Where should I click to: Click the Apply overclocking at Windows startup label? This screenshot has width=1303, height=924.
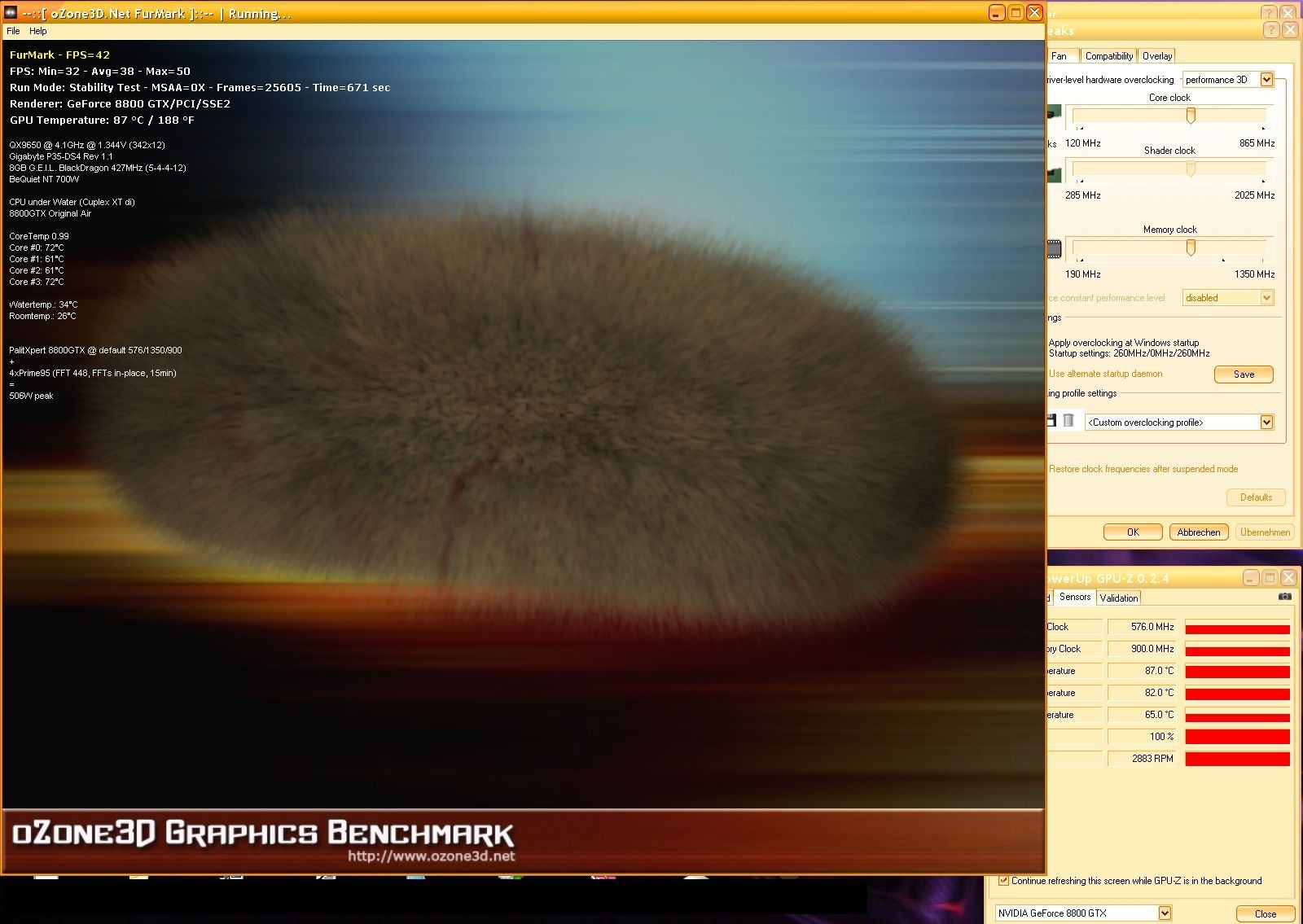[x=1124, y=343]
